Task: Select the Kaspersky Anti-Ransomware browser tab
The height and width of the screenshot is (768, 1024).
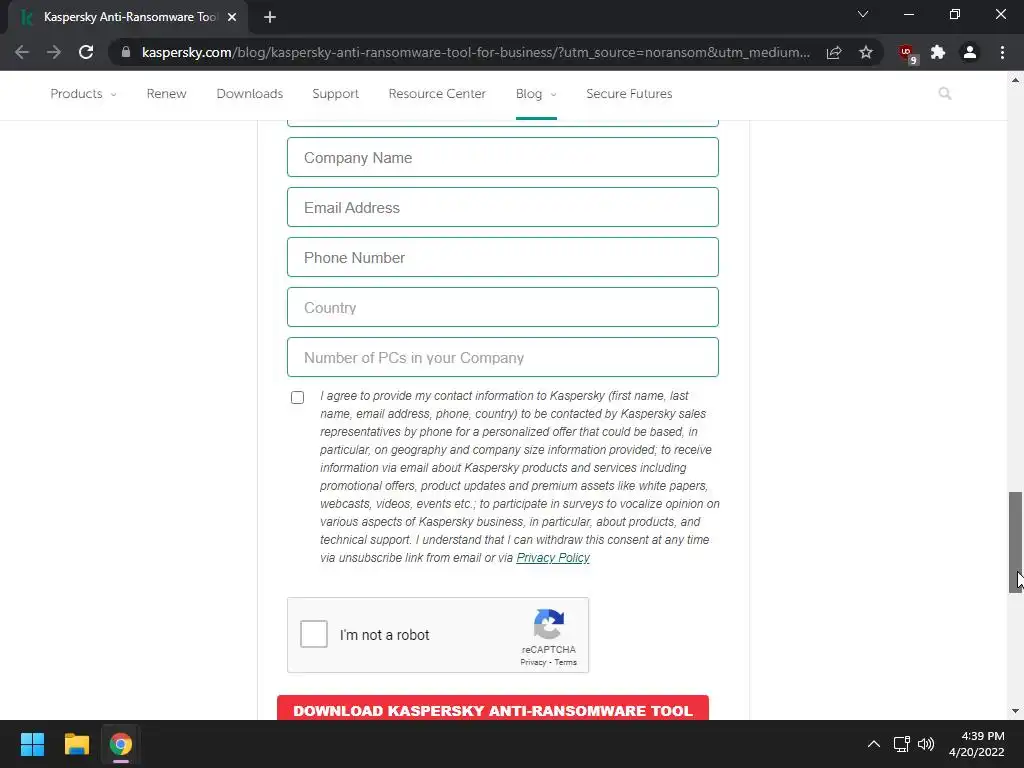Action: (128, 17)
